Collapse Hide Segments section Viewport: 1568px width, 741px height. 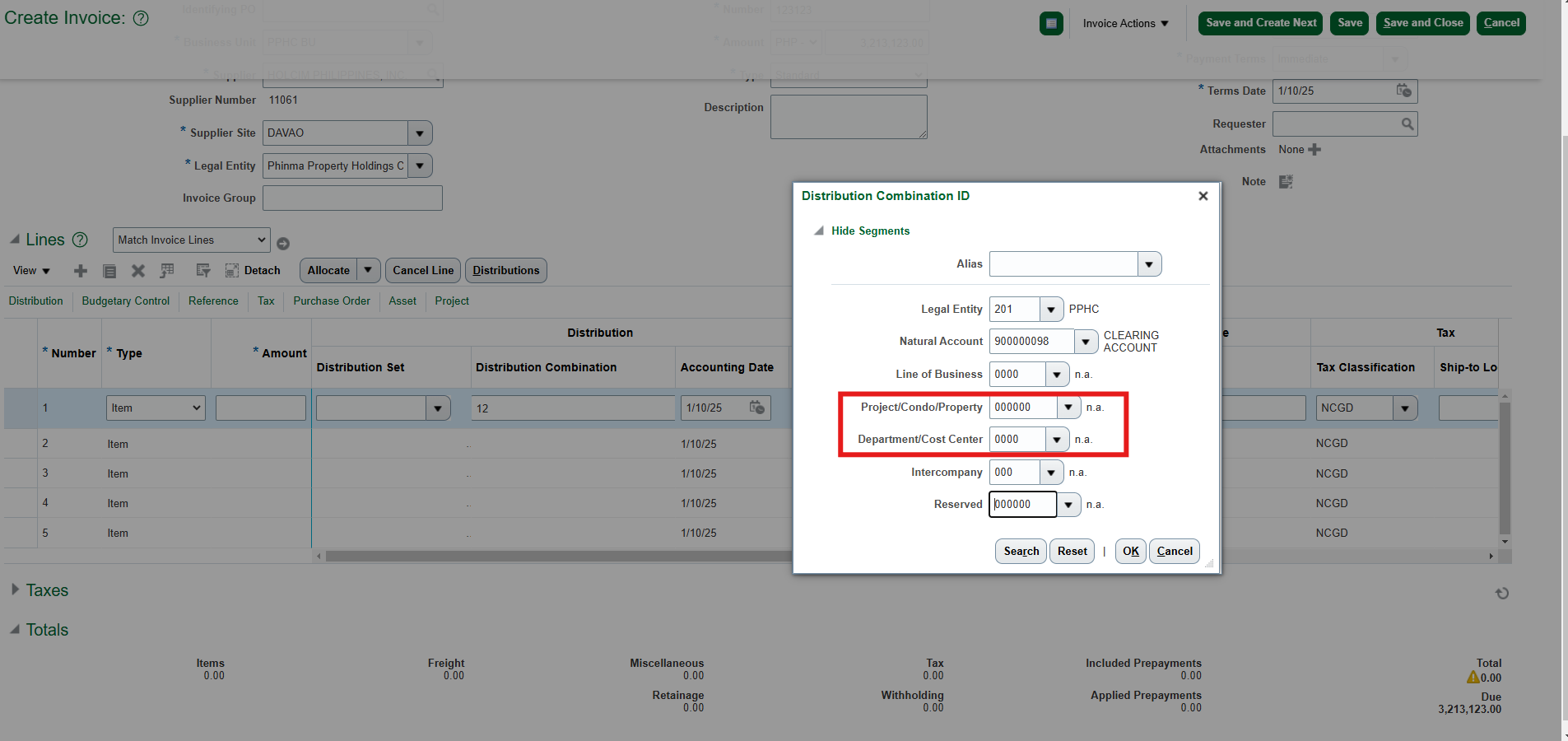tap(819, 231)
